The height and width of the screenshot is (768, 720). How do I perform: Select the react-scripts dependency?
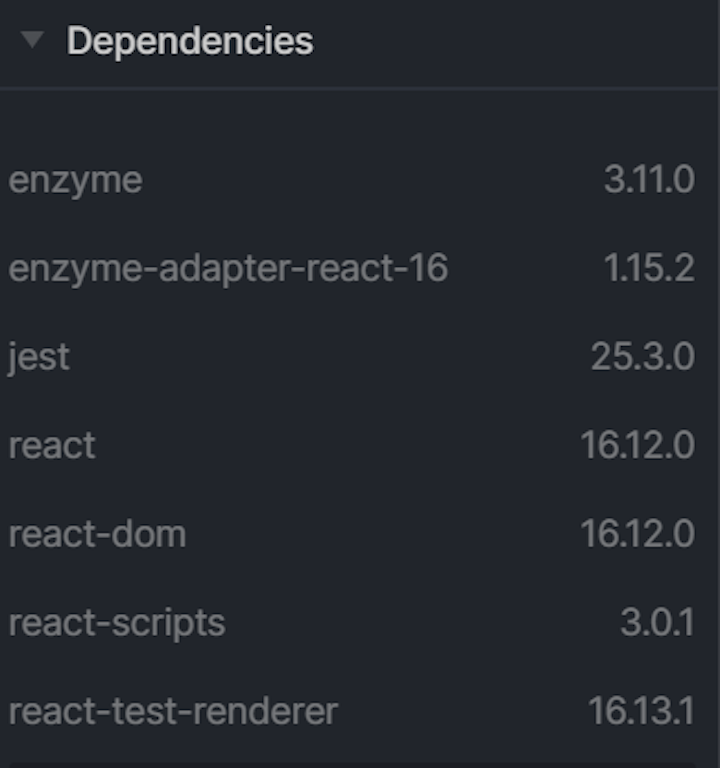tap(117, 624)
